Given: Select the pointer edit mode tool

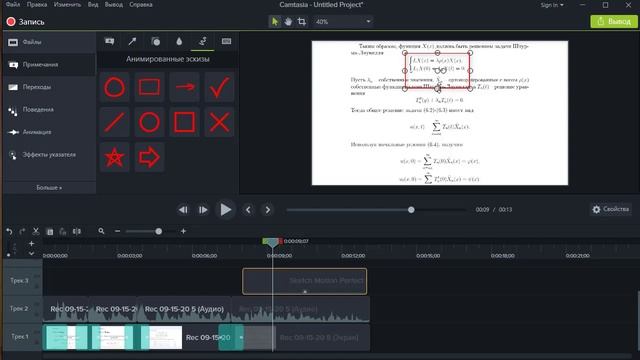Looking at the screenshot, I should tap(275, 21).
